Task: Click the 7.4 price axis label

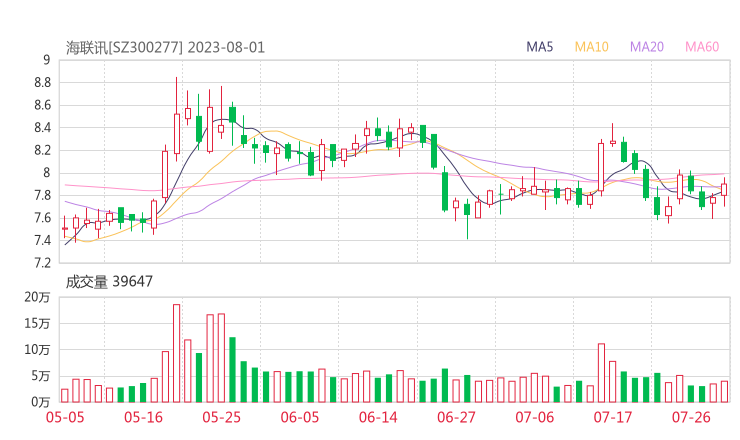Action: click(42, 241)
